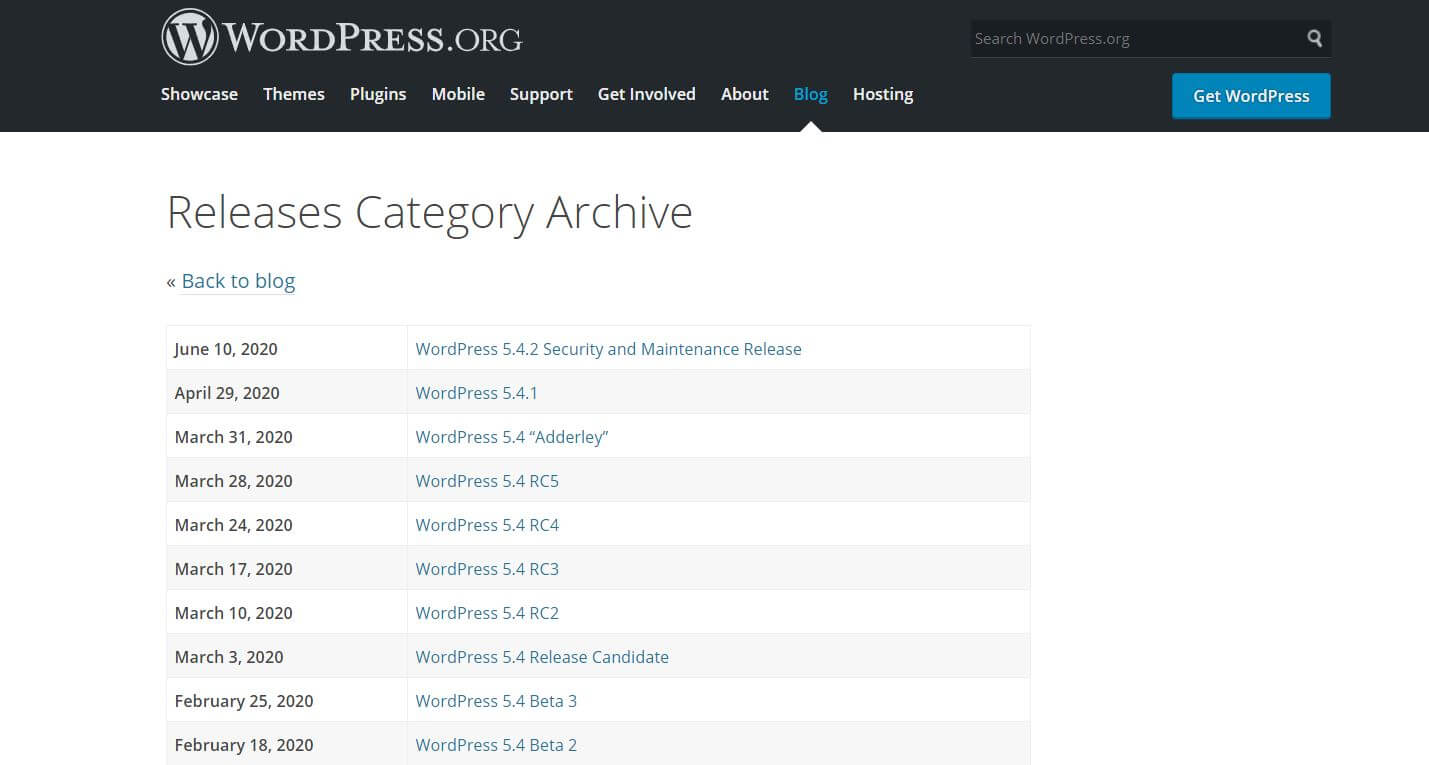Screen dimensions: 1429x765
Task: Visit the Get Involved page
Action: tap(647, 94)
